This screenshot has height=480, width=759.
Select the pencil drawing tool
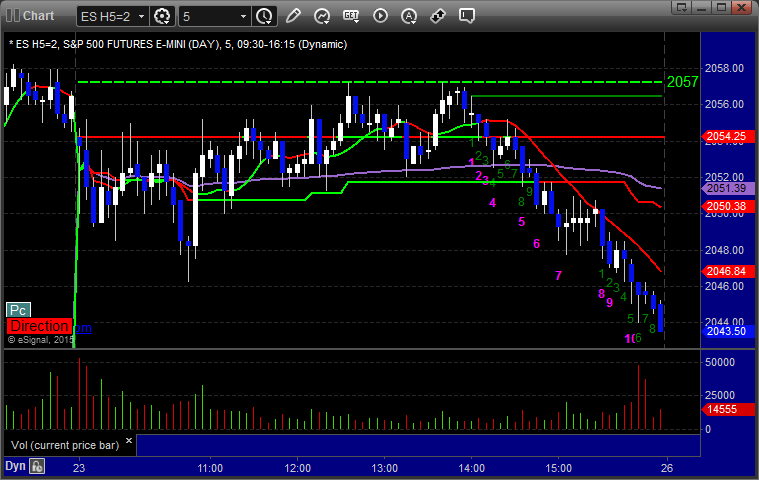[x=293, y=16]
